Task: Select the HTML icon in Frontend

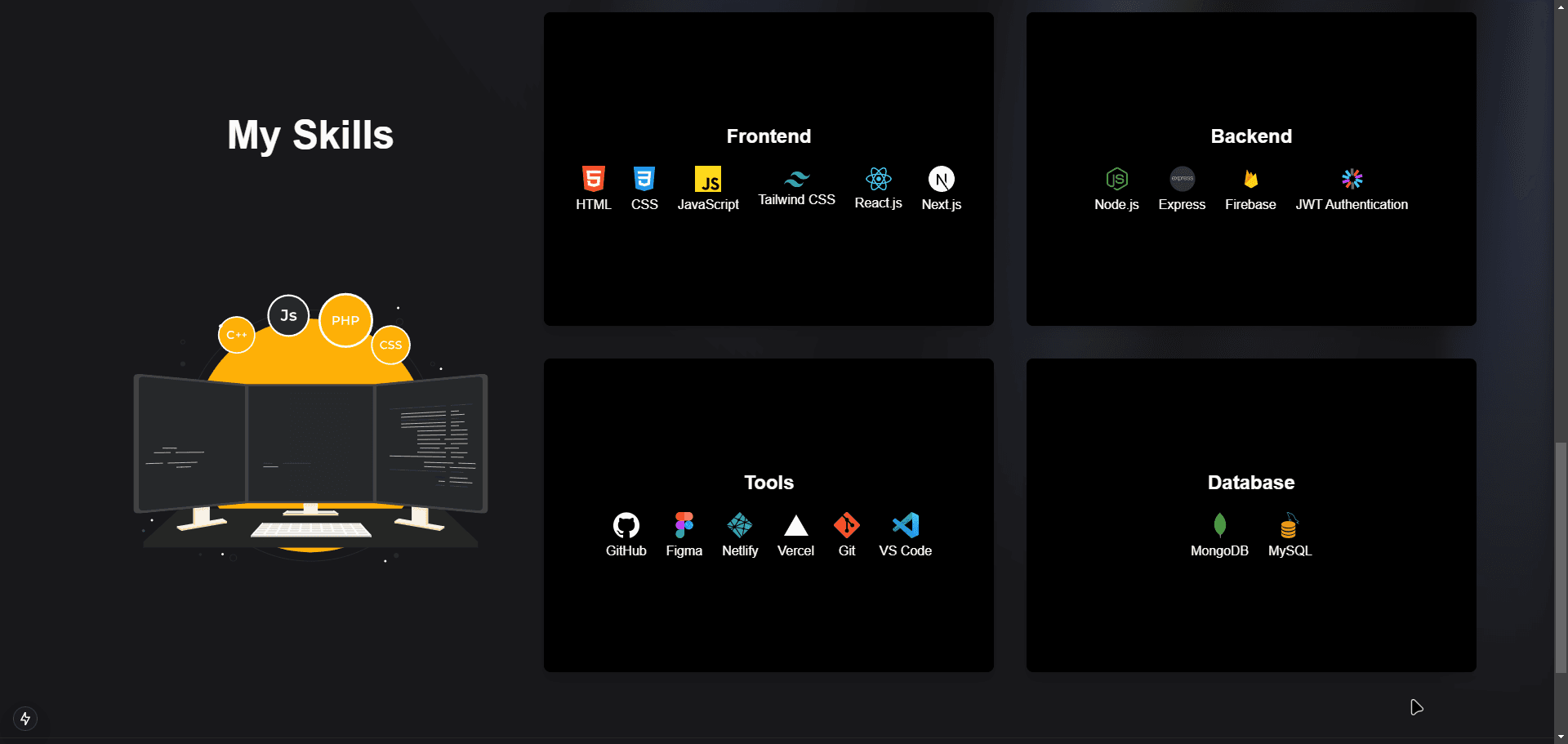Action: 594,179
